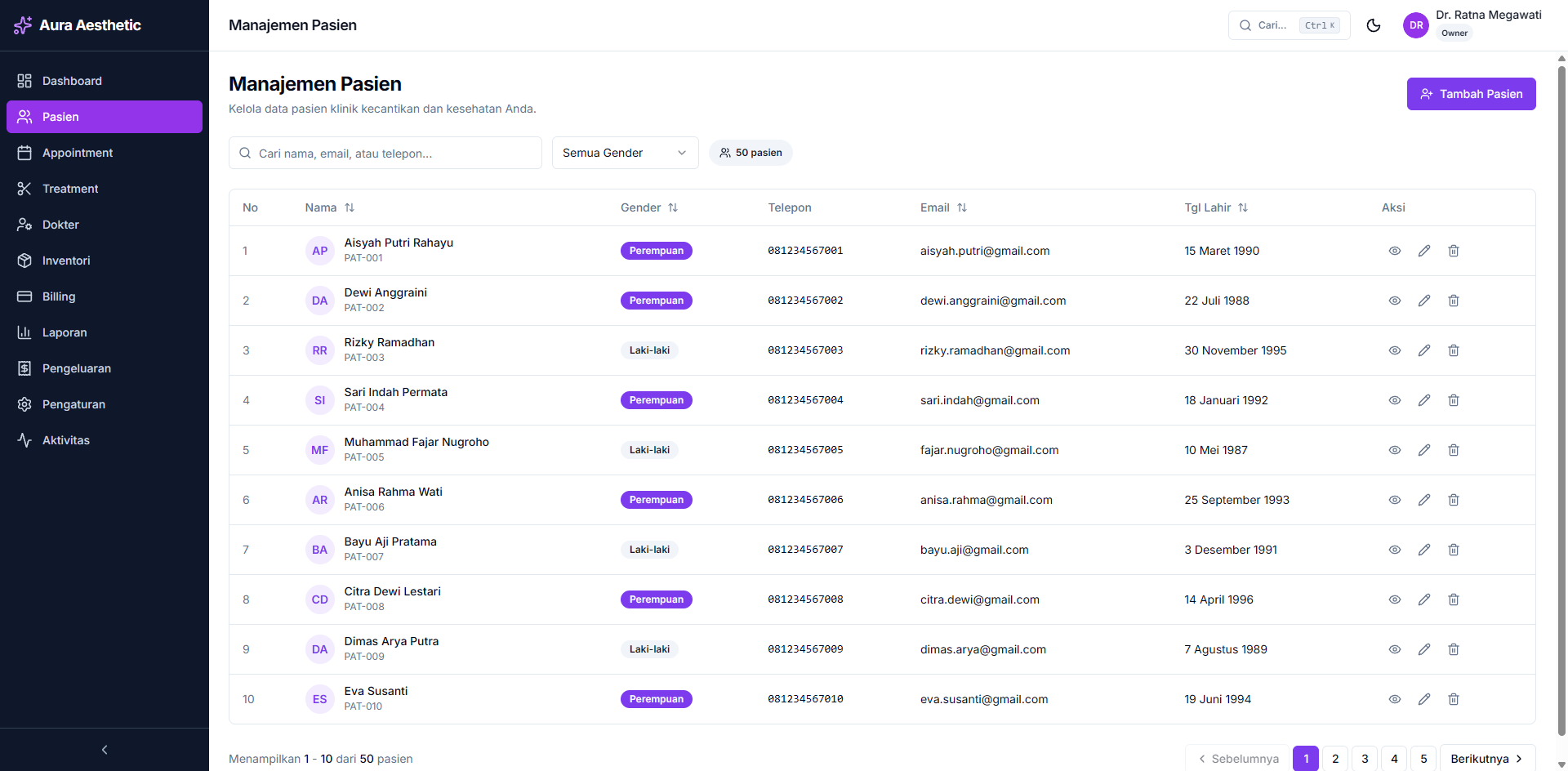Show details for Muhammad Fajar Nugroho
This screenshot has height=771, width=1568.
click(x=1395, y=450)
